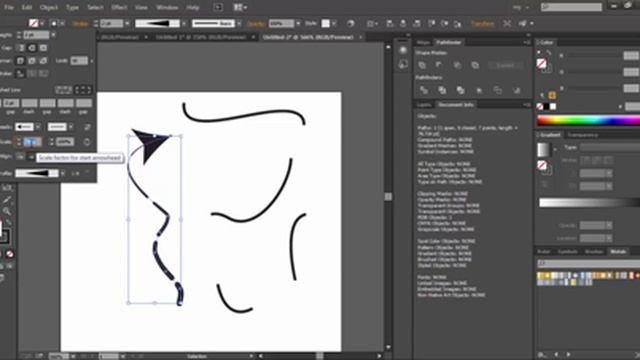Apply the Minus Back pathfinder icon
This screenshot has height=360, width=640.
point(516,90)
